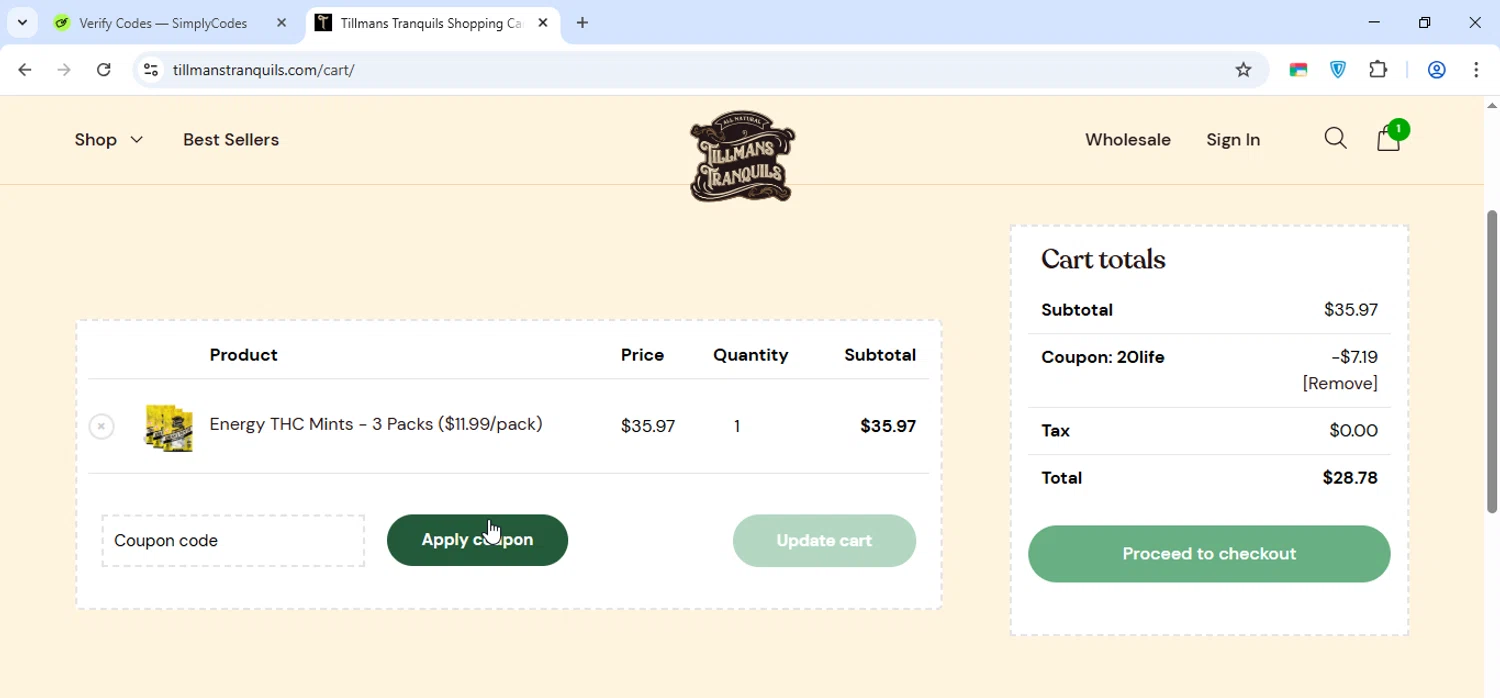Click the address bar URL tillmanstranquils.com/cart/
Viewport: 1500px width, 698px height.
pos(264,70)
